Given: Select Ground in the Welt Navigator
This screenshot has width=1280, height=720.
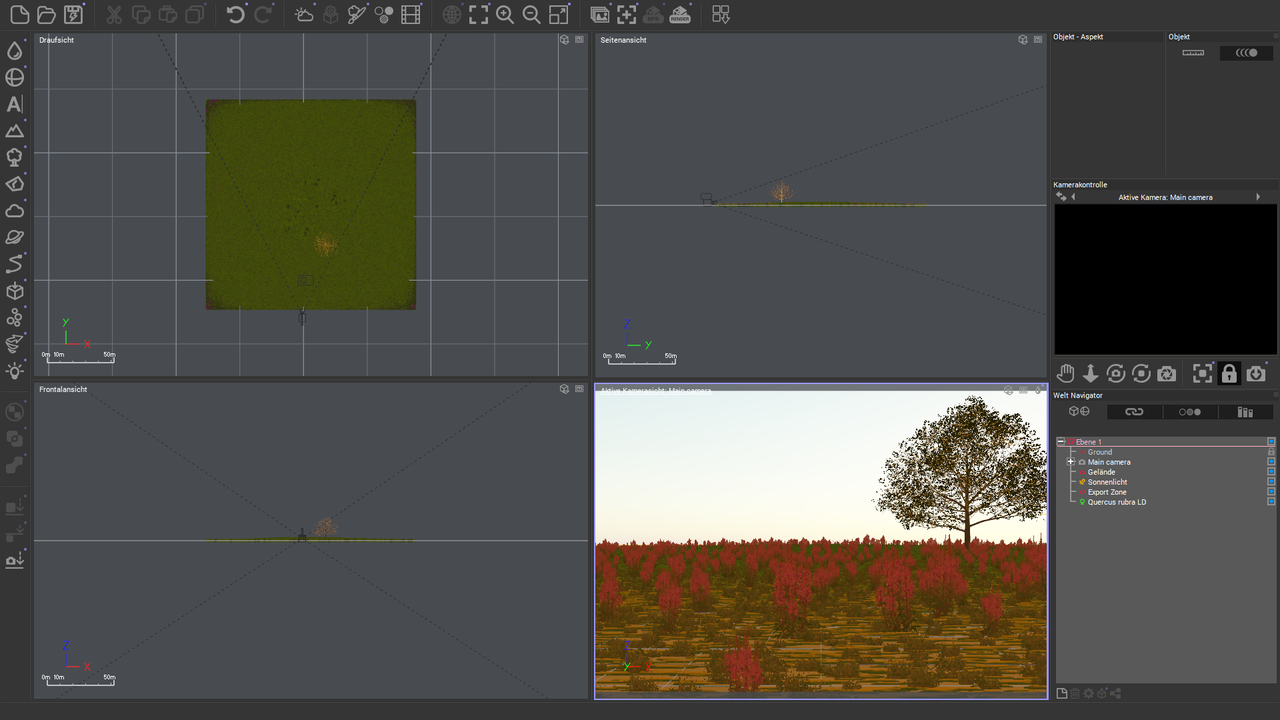Looking at the screenshot, I should (1100, 452).
